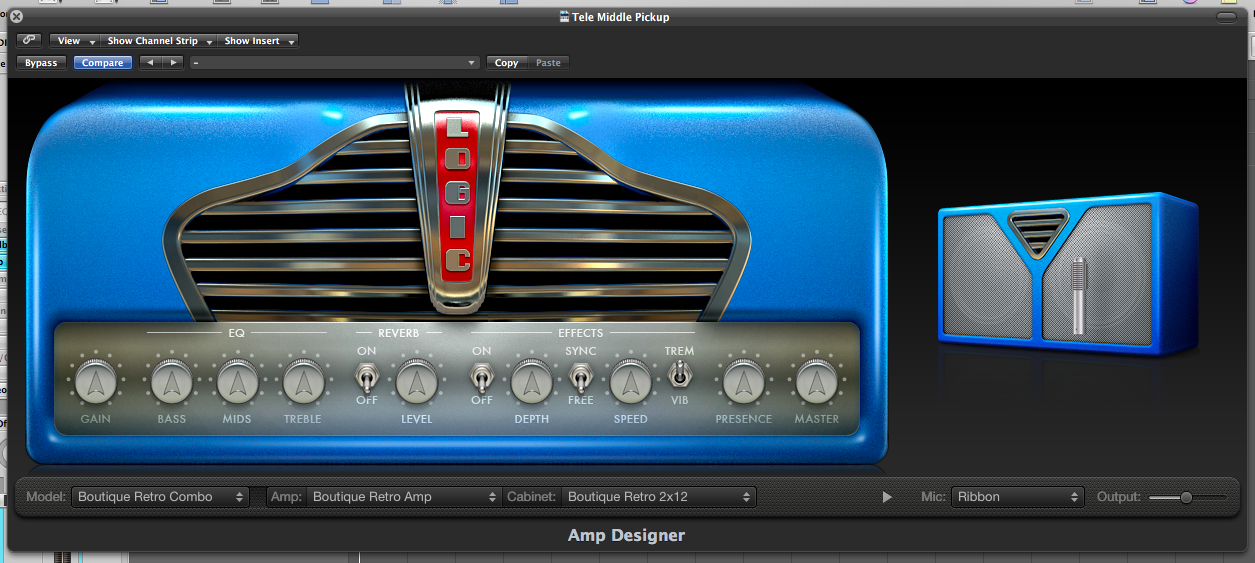Toggle the Bypass button
The height and width of the screenshot is (563, 1255).
point(41,63)
